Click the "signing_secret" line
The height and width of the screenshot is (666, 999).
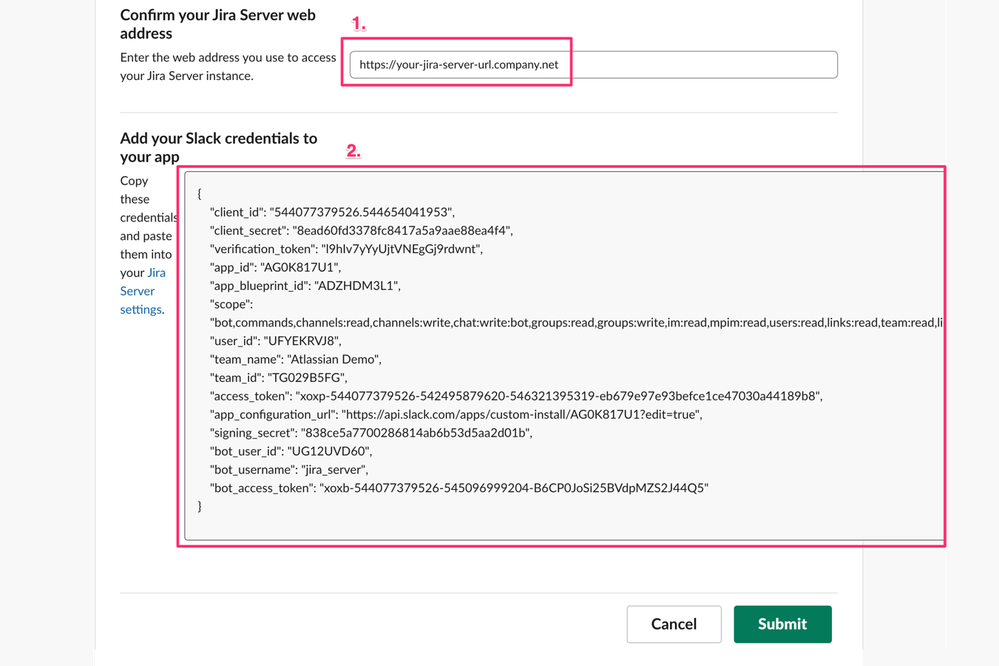(371, 433)
